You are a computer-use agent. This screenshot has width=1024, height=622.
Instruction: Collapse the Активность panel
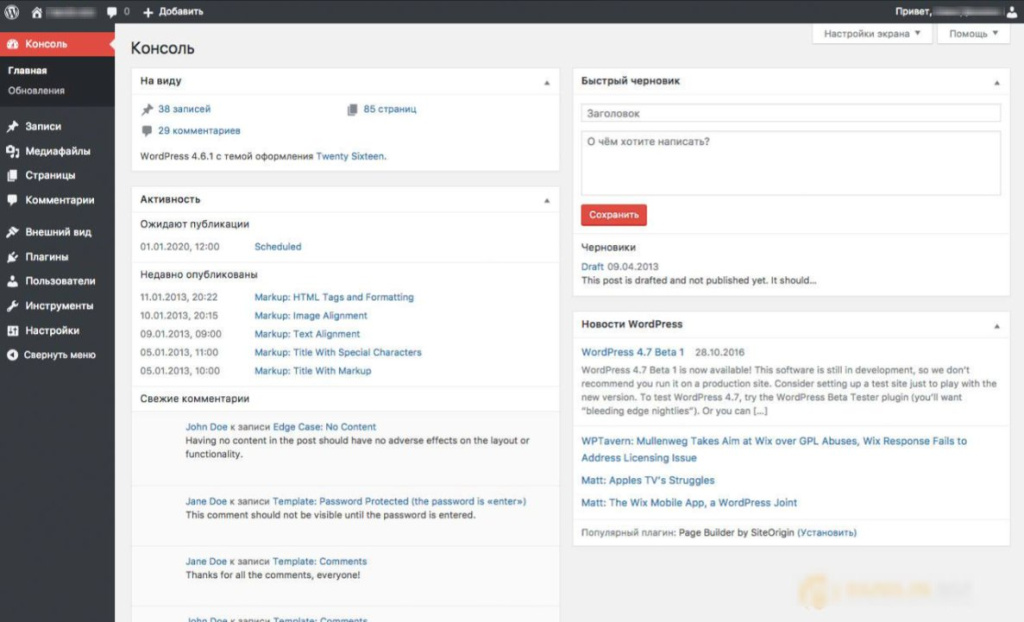(x=547, y=201)
